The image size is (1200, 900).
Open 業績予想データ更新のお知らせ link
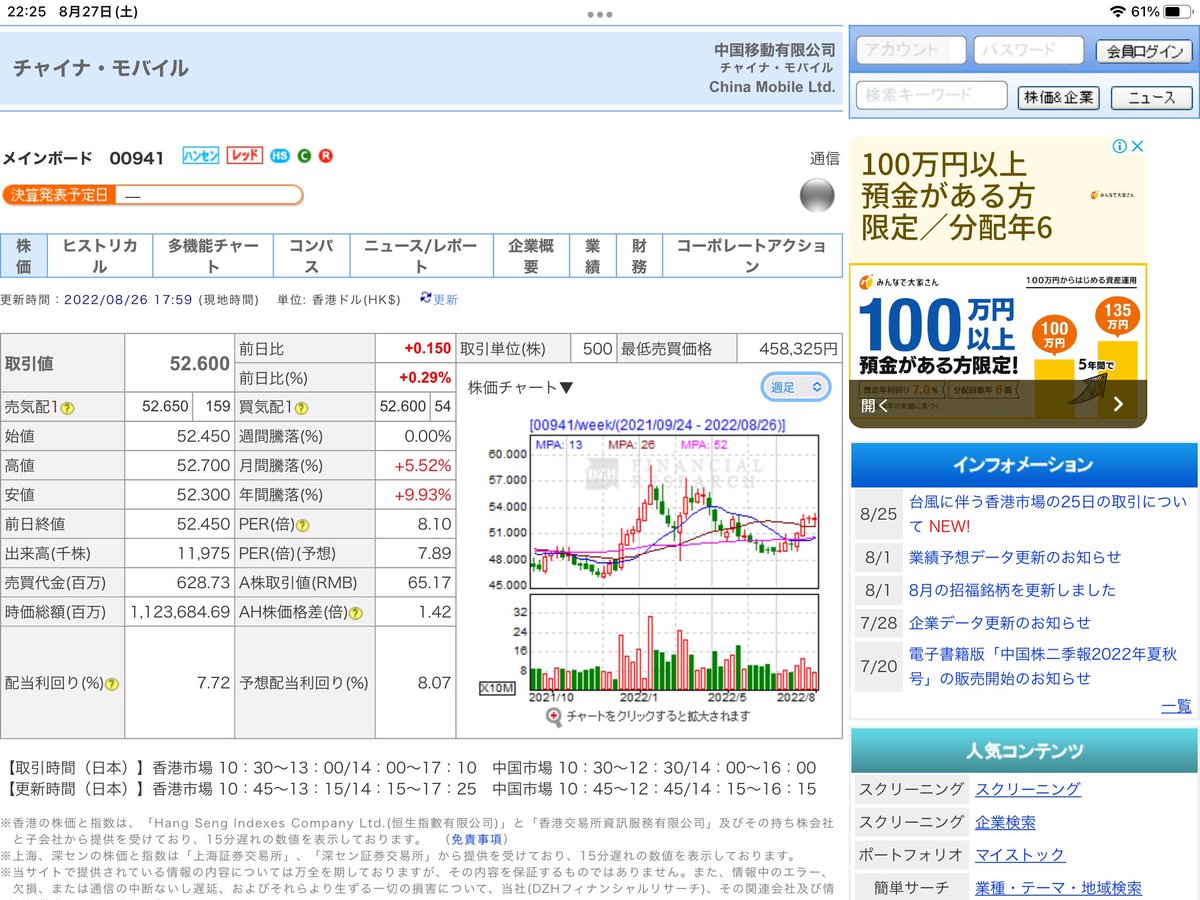click(1015, 557)
